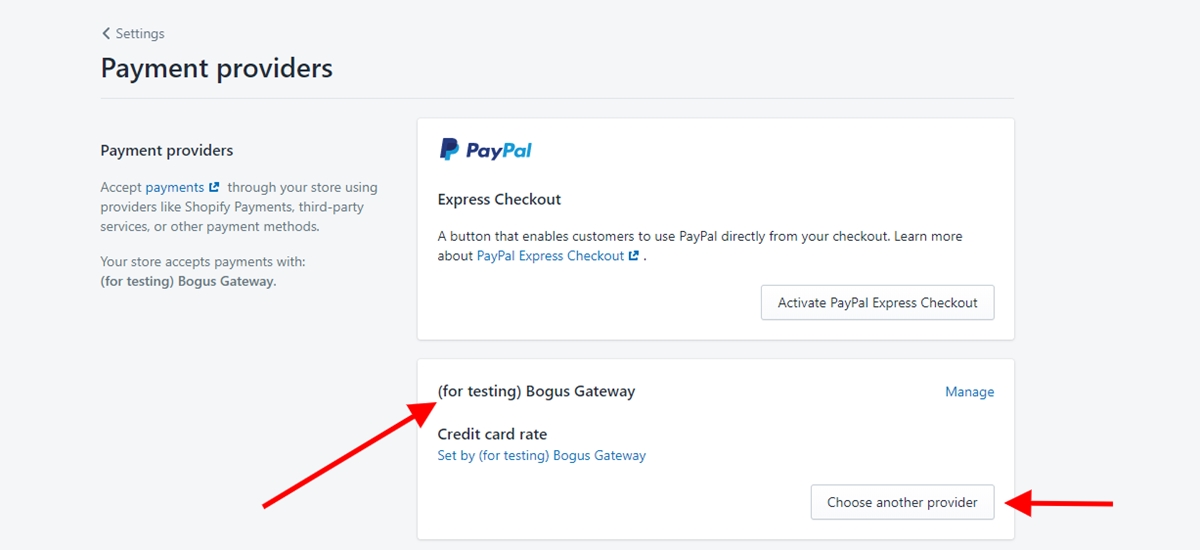
Task: Open Set by (for testing) Bogus Gateway link
Action: pyautogui.click(x=542, y=455)
